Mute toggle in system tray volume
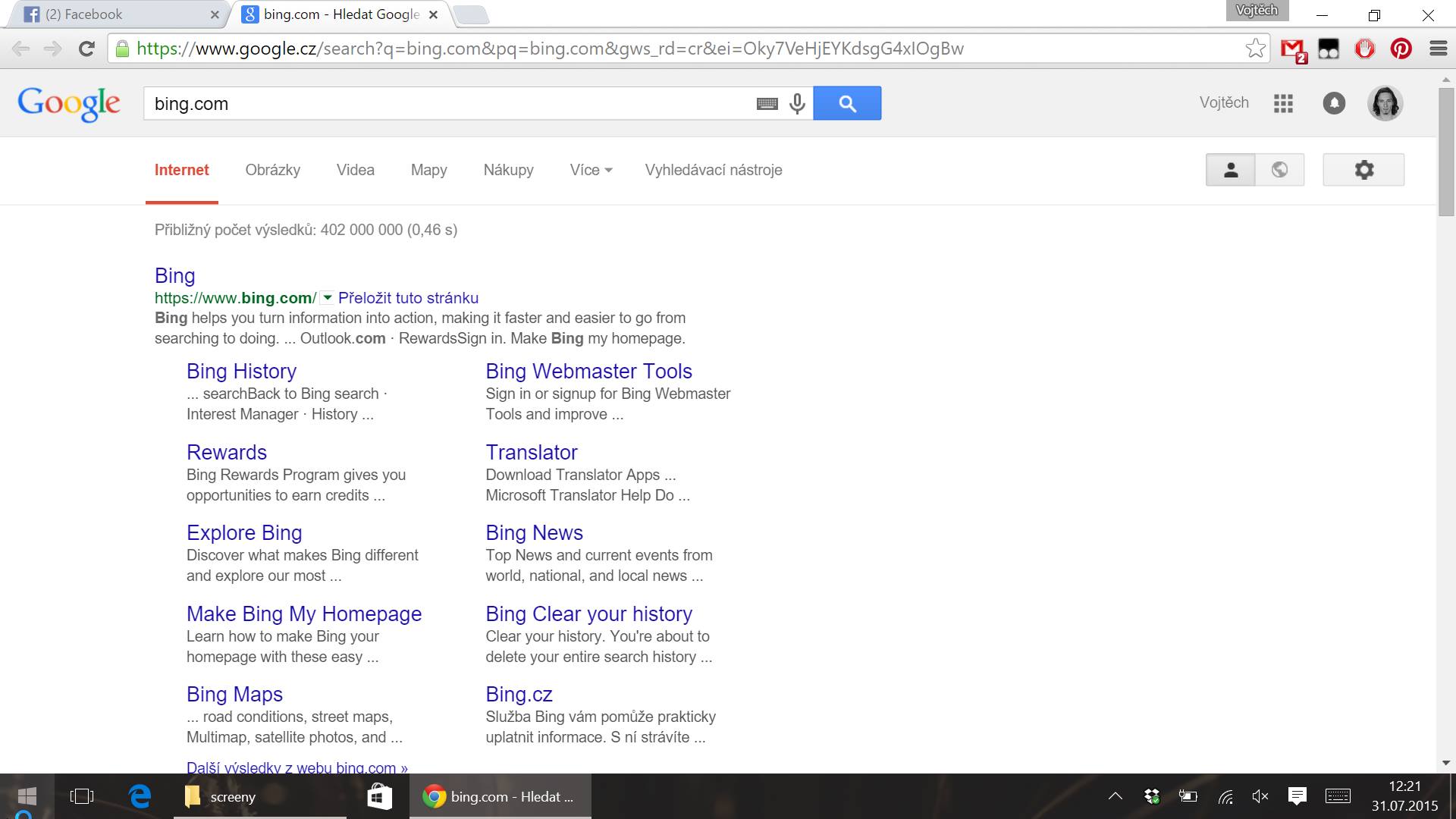Viewport: 1456px width, 819px height. (x=1260, y=796)
